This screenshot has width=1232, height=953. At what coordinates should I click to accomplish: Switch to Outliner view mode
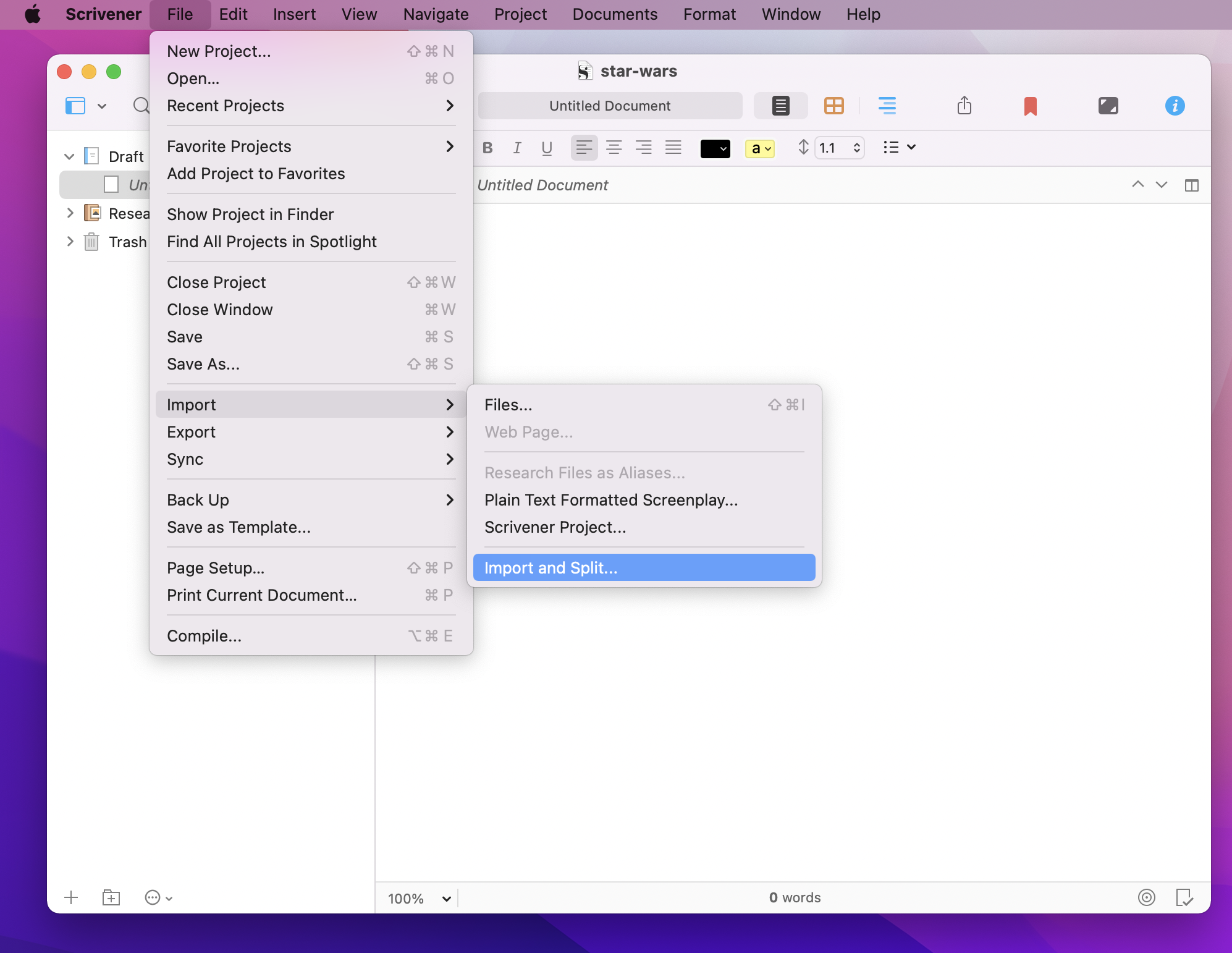(887, 106)
